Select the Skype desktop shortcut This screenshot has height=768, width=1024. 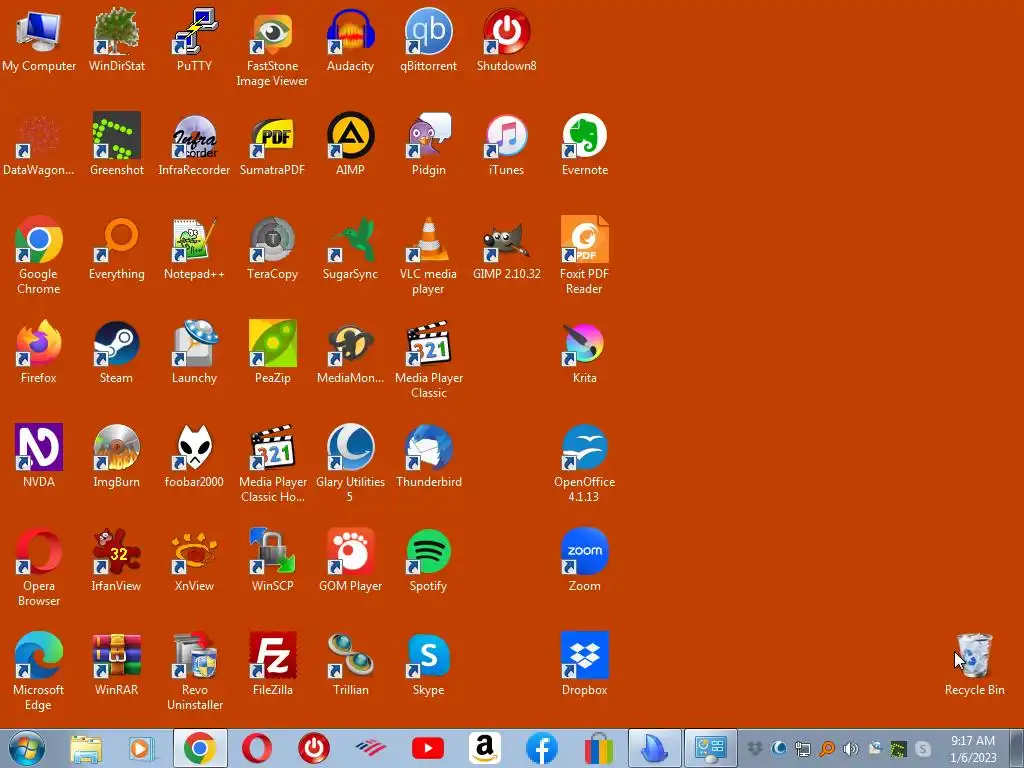pyautogui.click(x=428, y=654)
